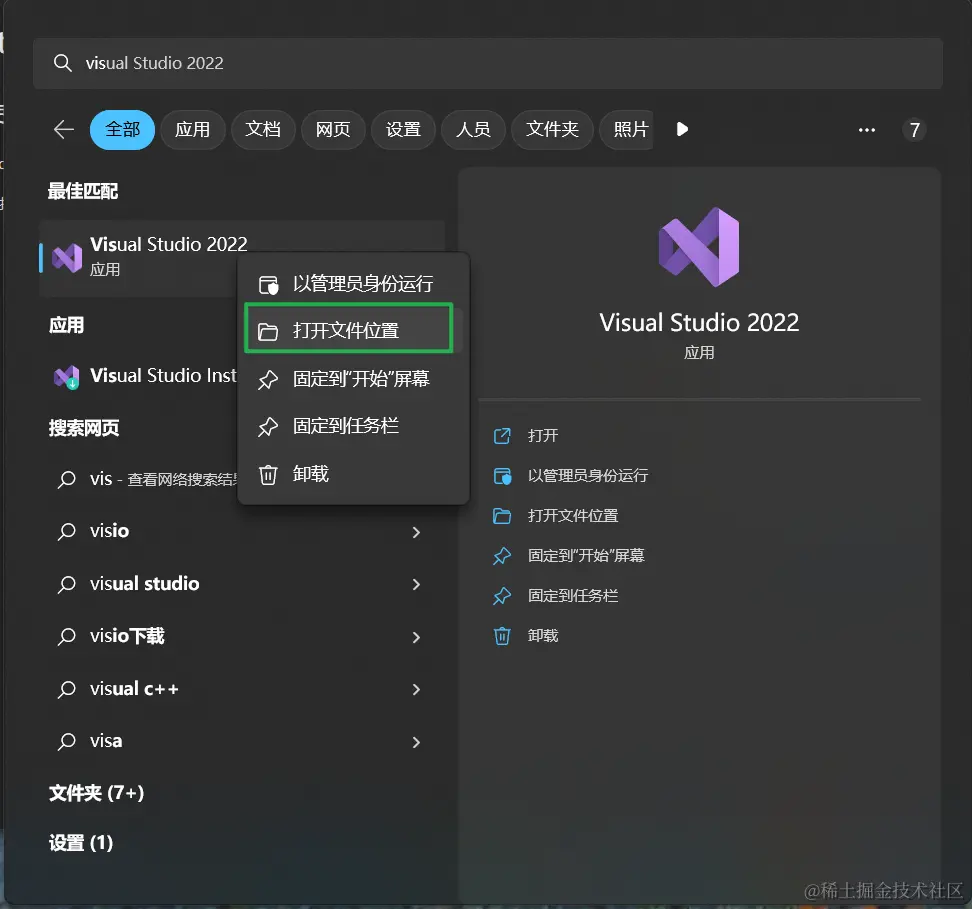
Task: Switch to the 网页 filter tab
Action: pyautogui.click(x=333, y=130)
